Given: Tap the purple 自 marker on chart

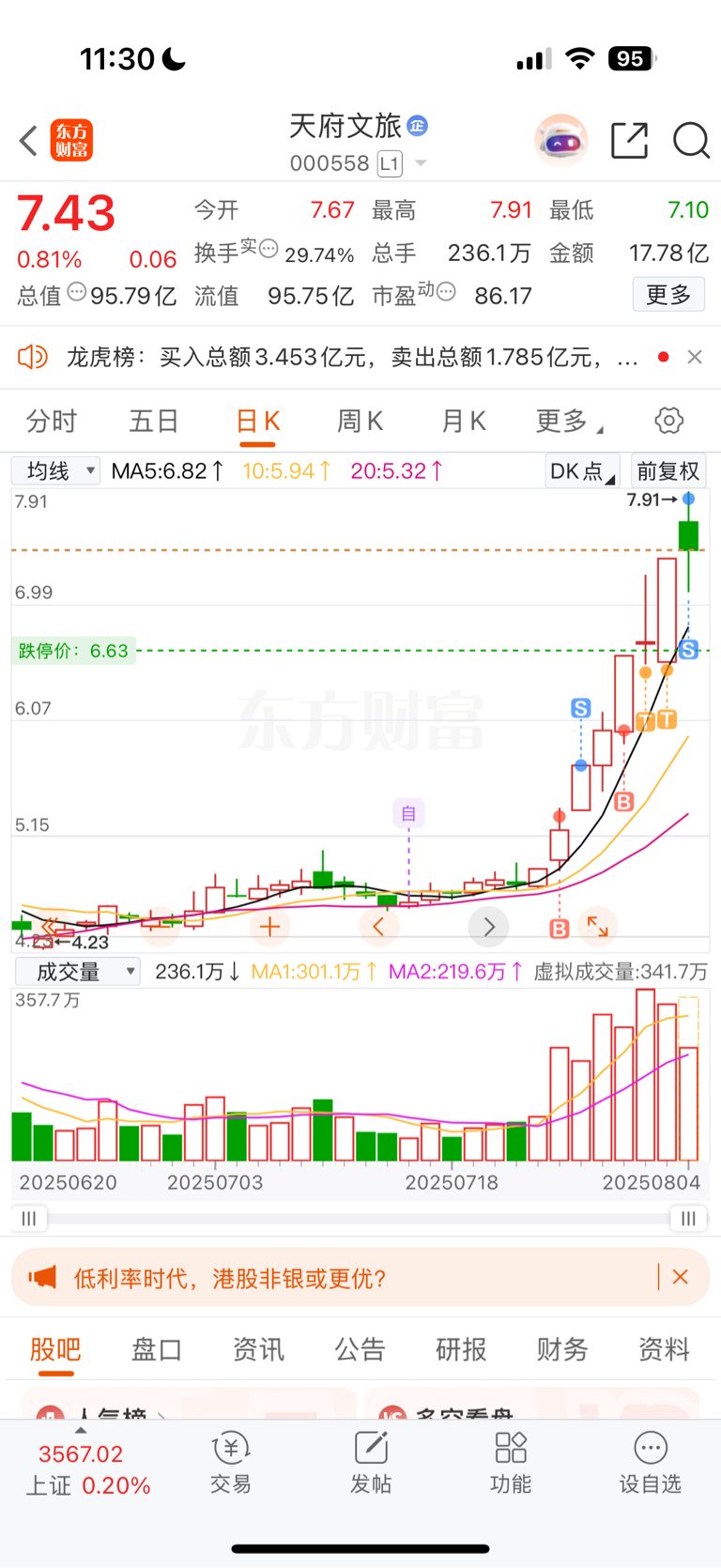Looking at the screenshot, I should 408,813.
